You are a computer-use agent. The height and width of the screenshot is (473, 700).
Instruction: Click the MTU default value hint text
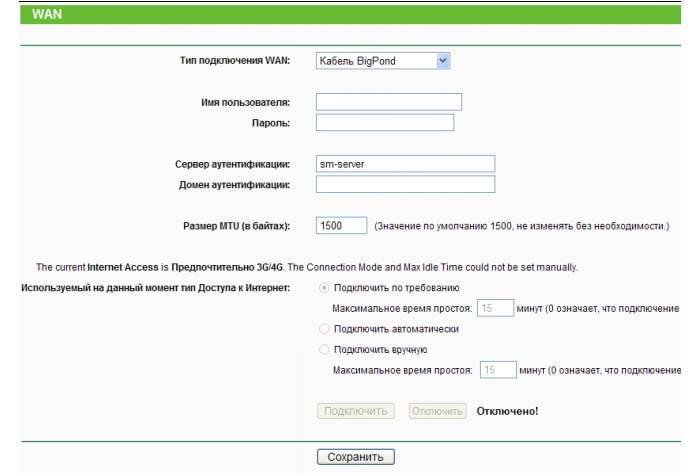[x=521, y=226]
